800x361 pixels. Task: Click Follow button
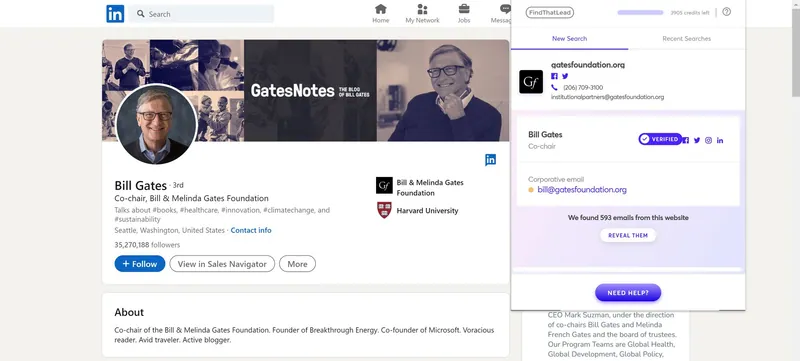pos(140,264)
